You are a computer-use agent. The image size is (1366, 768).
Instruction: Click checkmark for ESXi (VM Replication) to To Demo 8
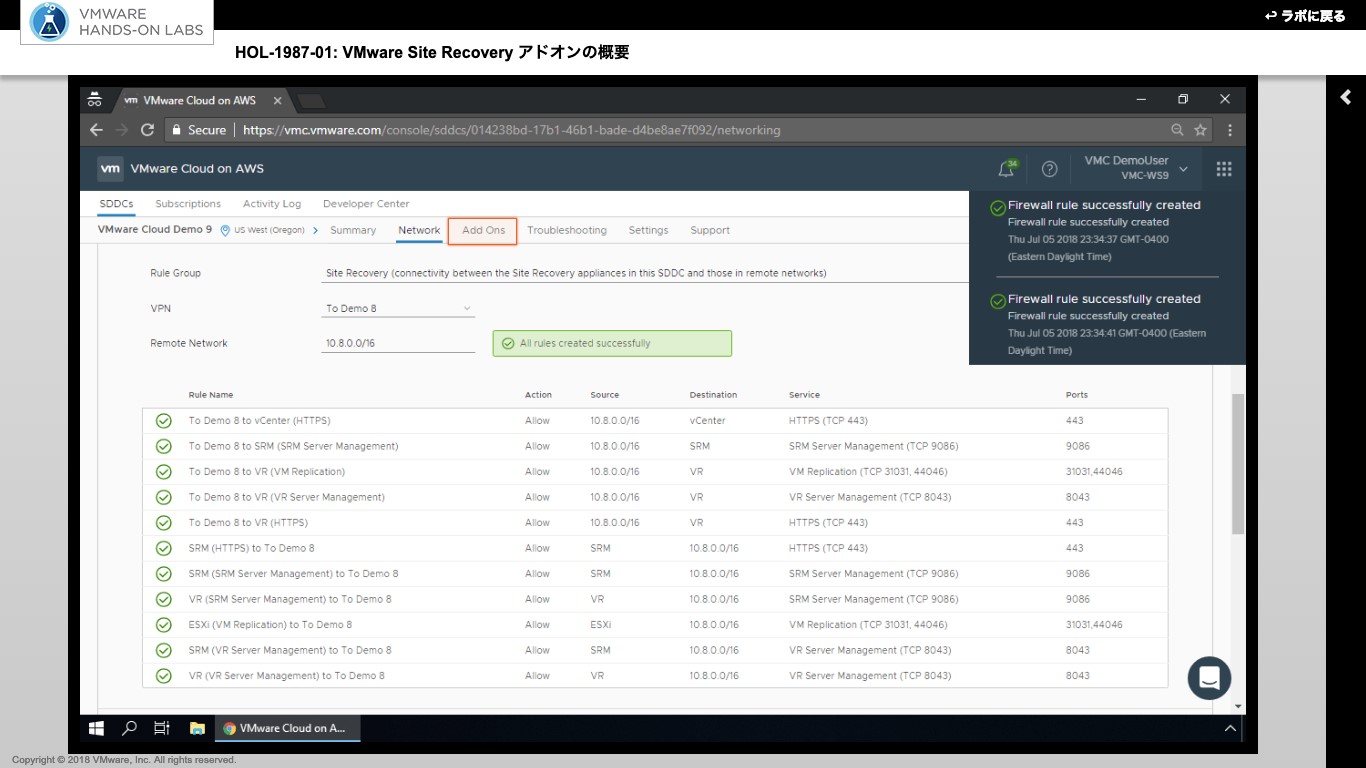coord(163,625)
